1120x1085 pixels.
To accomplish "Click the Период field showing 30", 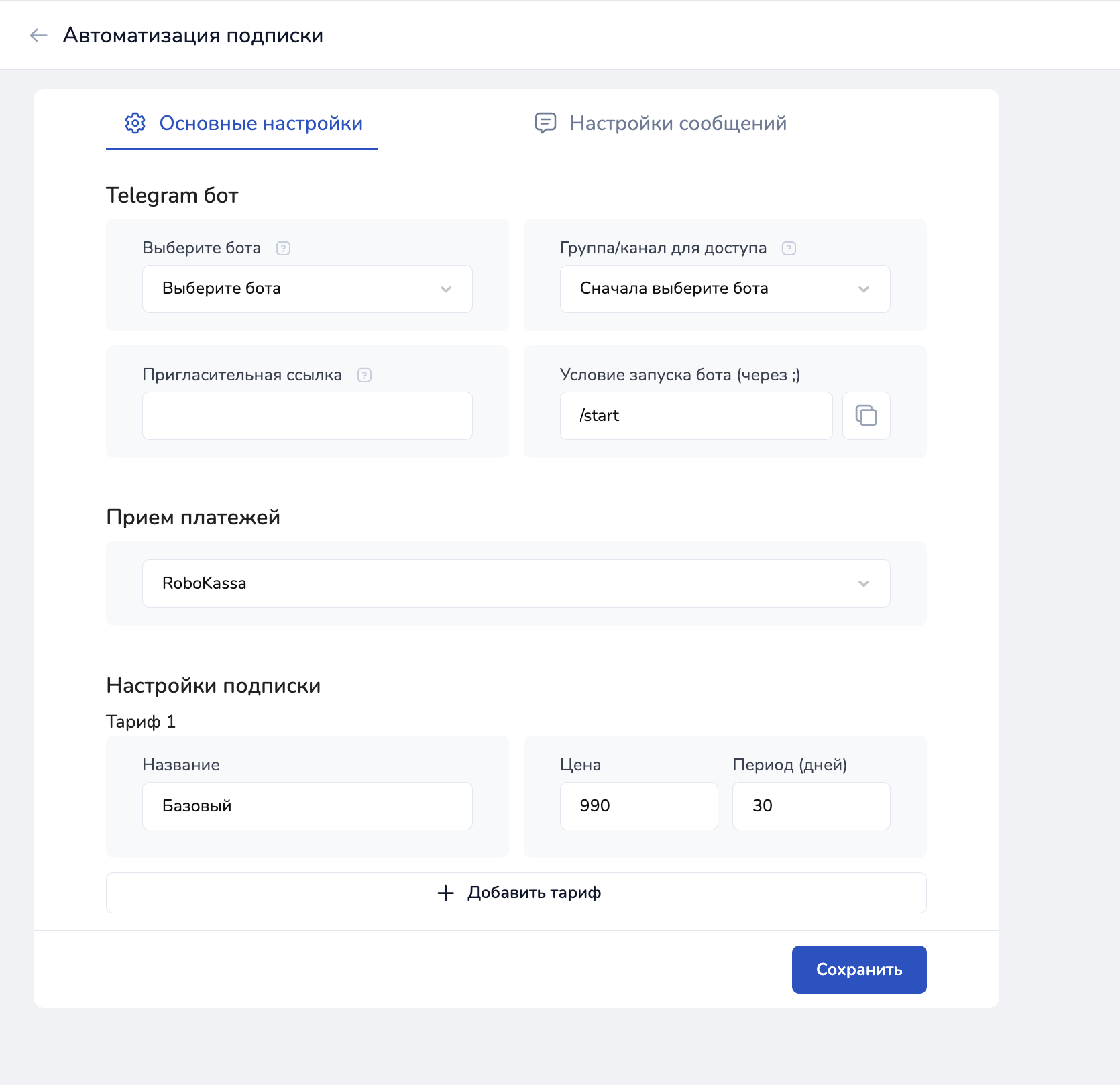I will point(811,806).
